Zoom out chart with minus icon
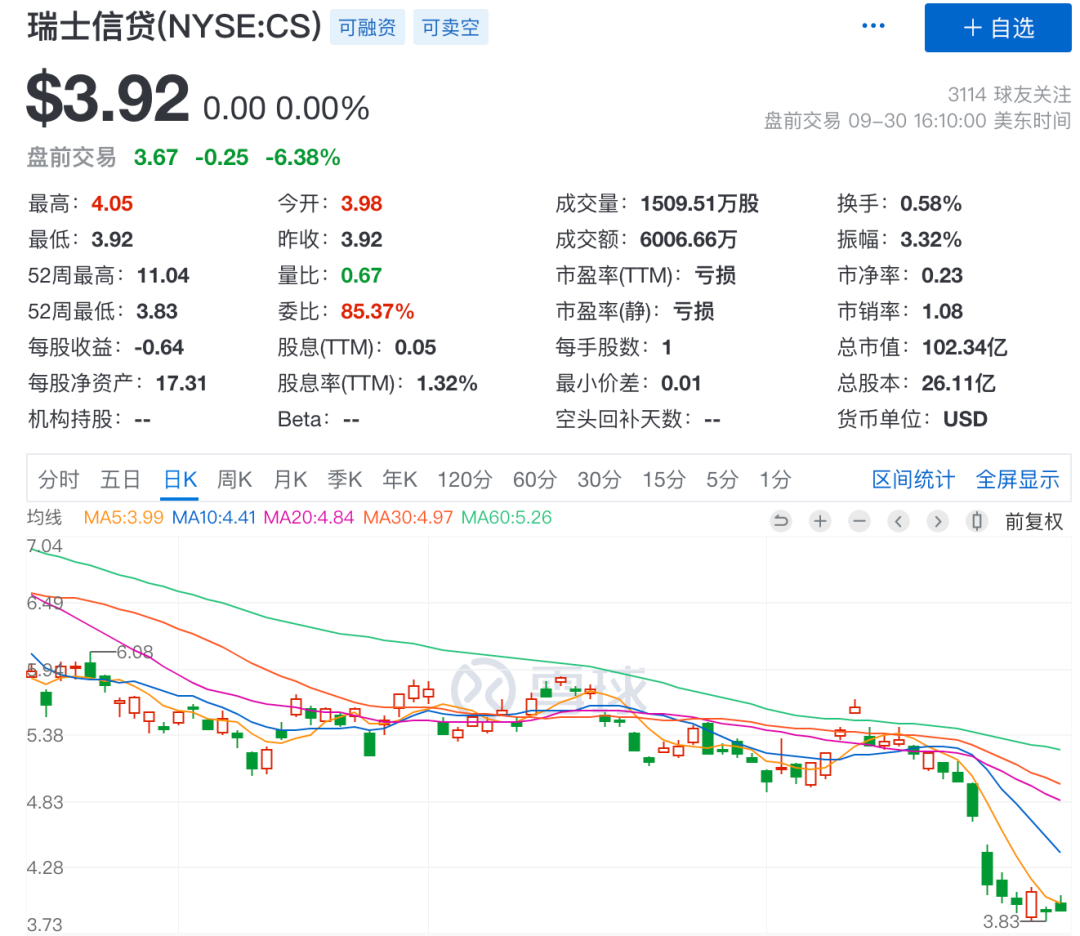The image size is (1080, 936). (859, 521)
